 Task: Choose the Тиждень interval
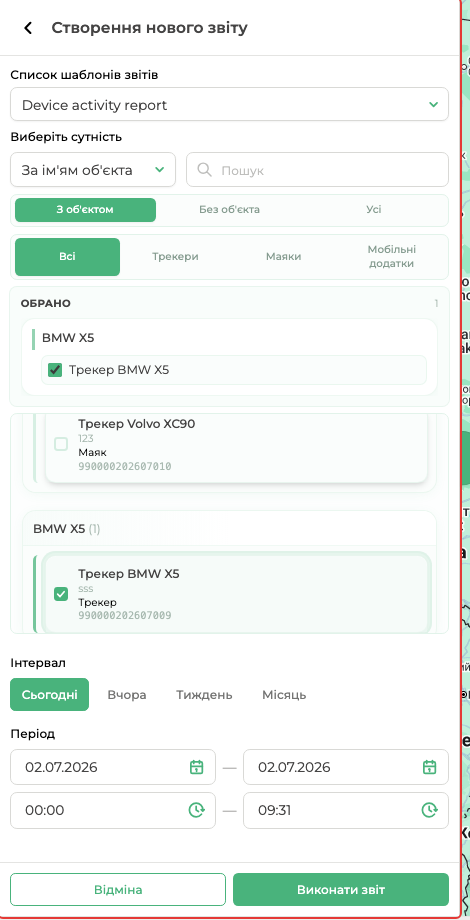tap(204, 695)
